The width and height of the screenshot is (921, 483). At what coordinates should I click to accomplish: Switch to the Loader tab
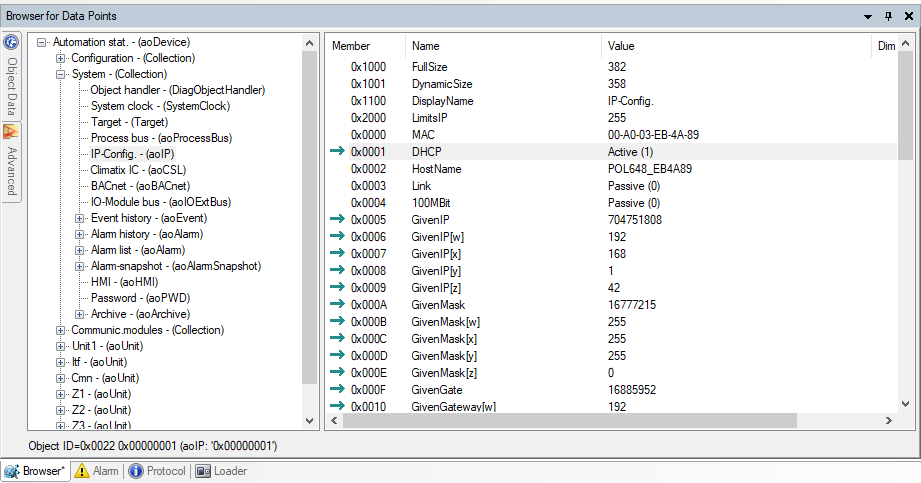(x=221, y=471)
